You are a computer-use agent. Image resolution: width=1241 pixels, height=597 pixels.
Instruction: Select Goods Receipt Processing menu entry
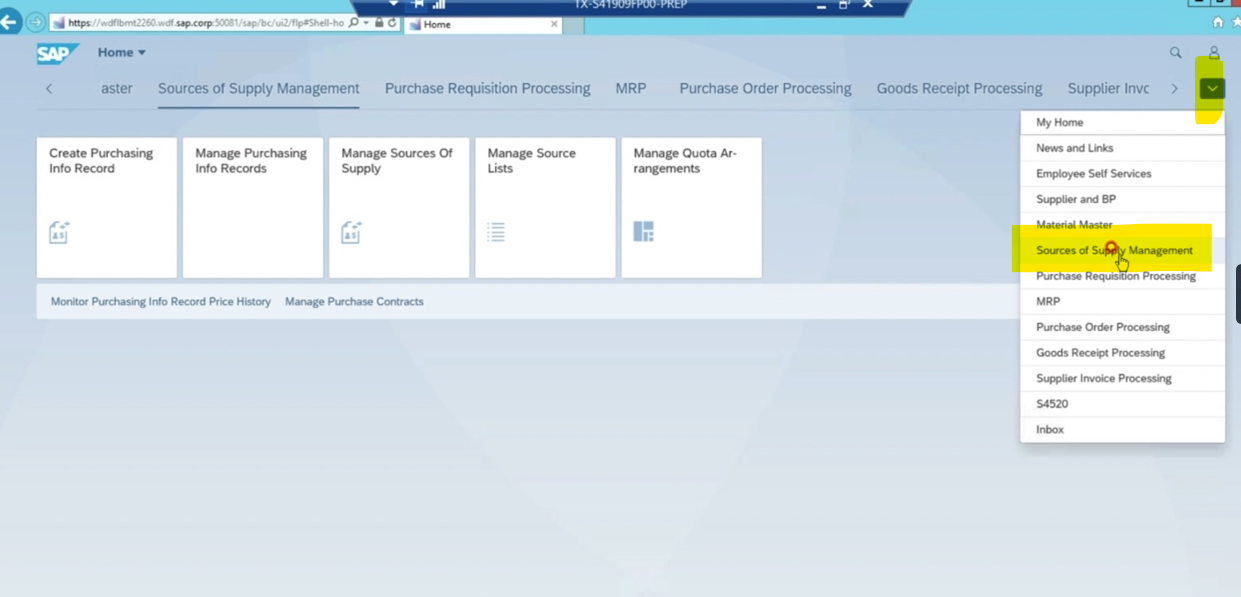pyautogui.click(x=1122, y=353)
